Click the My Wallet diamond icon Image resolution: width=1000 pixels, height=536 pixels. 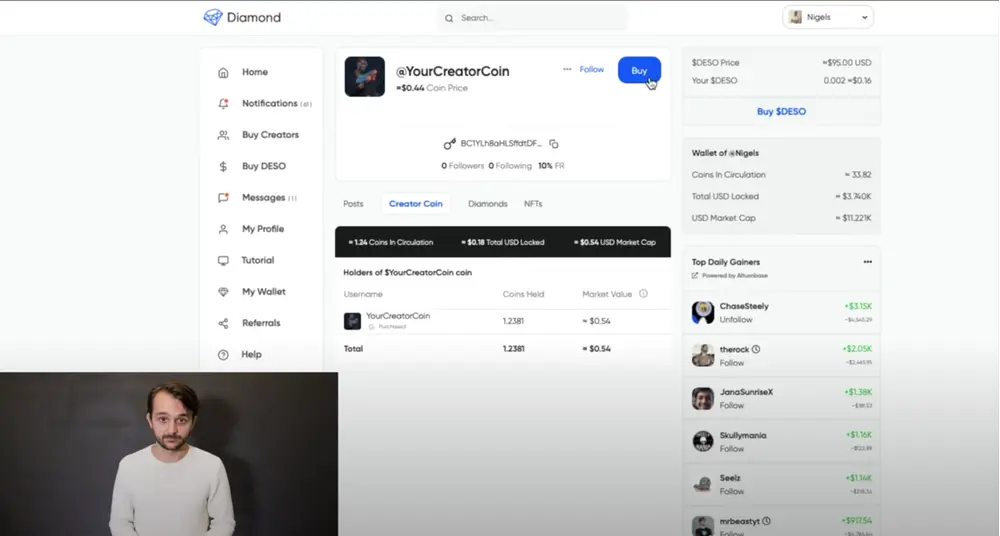click(x=223, y=292)
